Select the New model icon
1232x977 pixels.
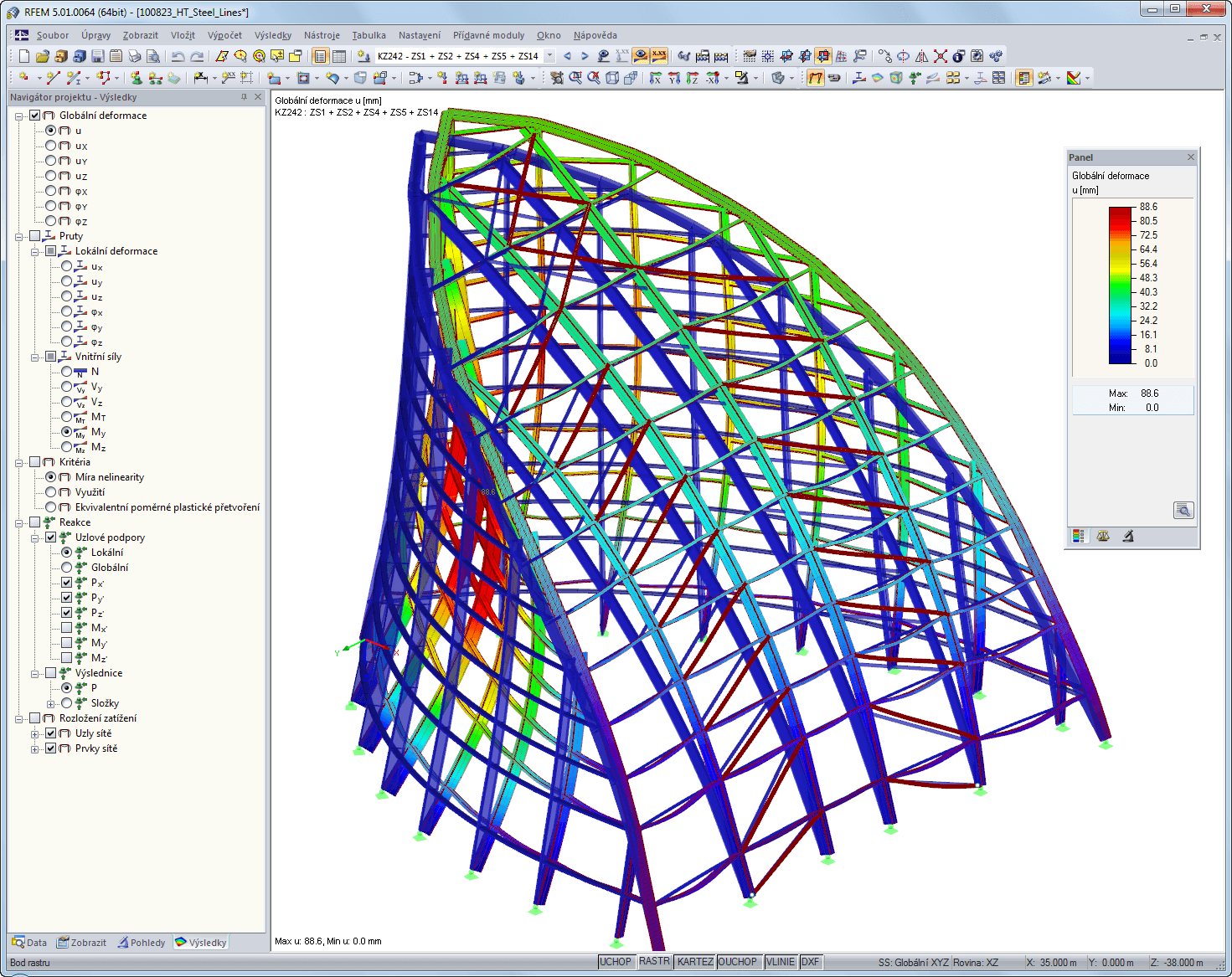point(23,55)
